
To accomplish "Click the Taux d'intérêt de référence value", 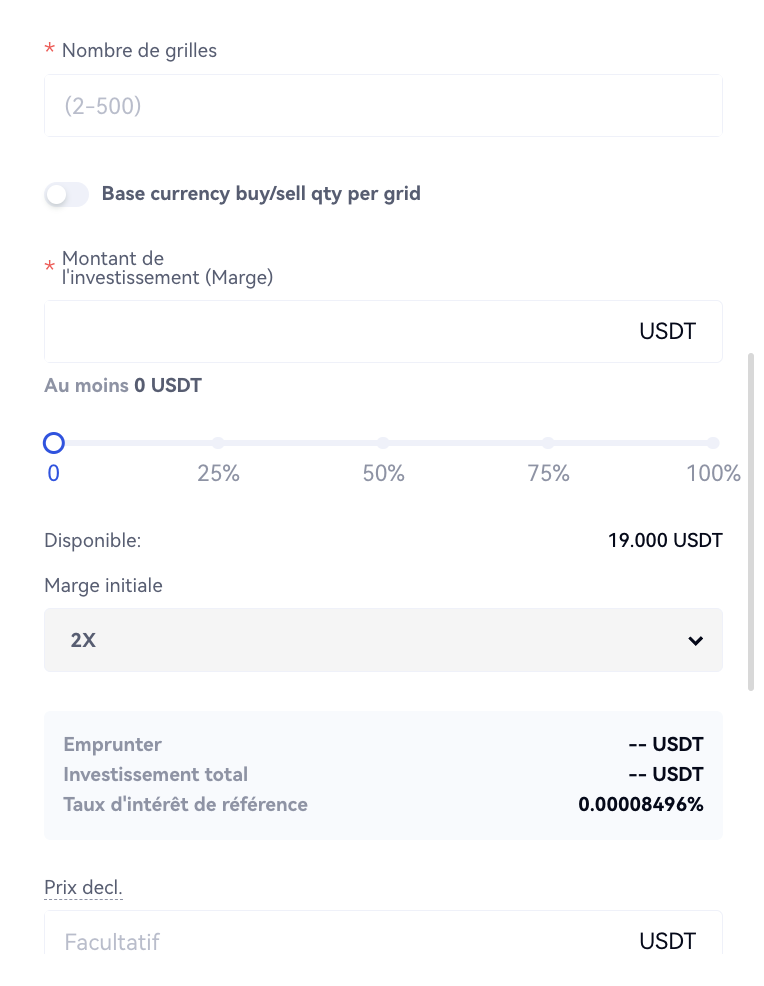I will tap(641, 804).
